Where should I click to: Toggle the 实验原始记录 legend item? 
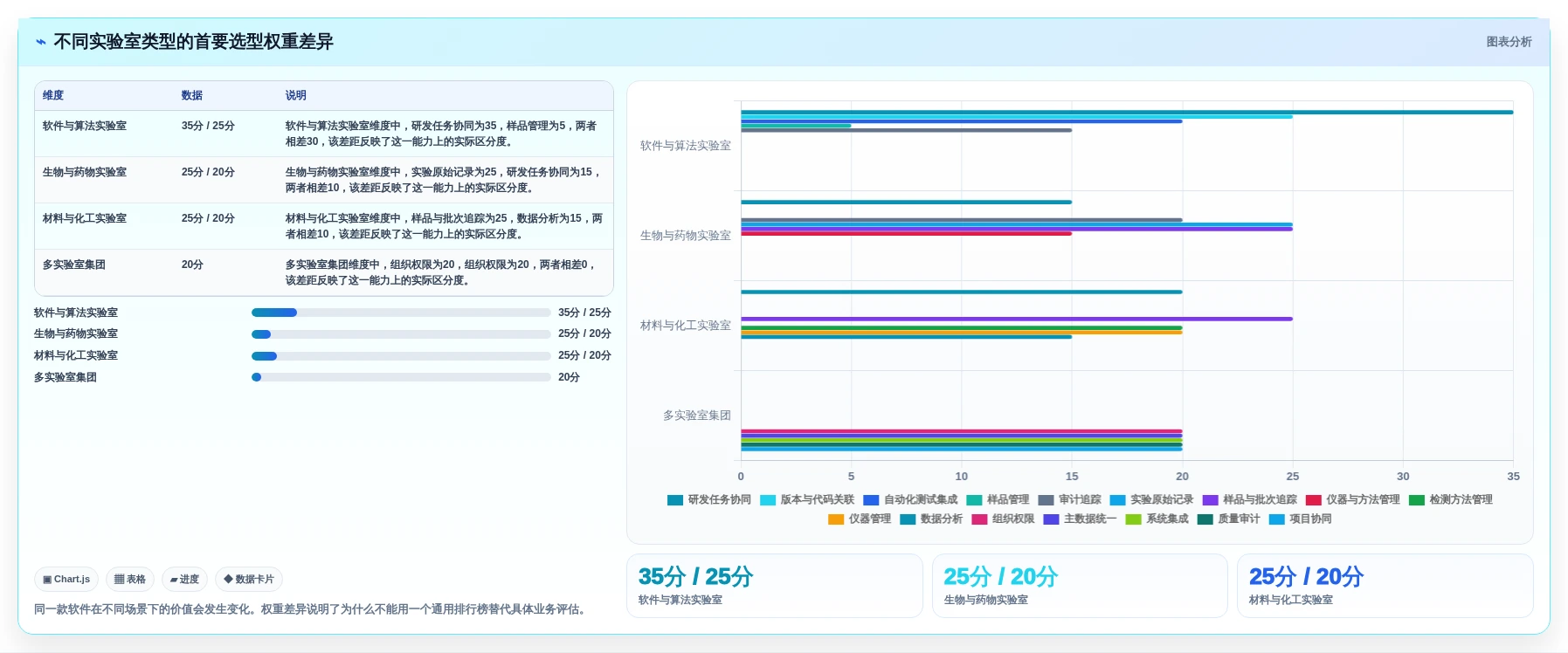1151,499
